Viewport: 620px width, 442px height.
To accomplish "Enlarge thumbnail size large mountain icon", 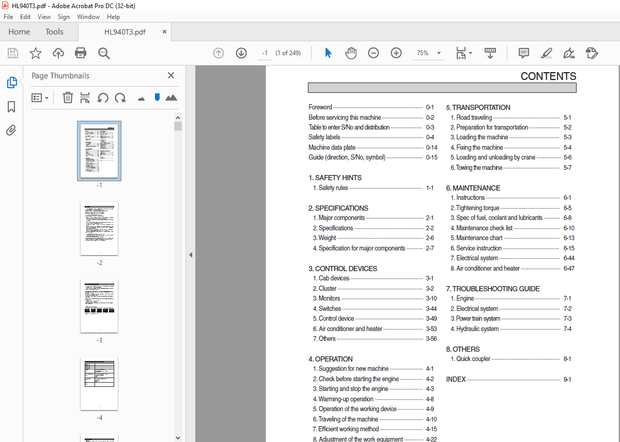I will pyautogui.click(x=171, y=97).
